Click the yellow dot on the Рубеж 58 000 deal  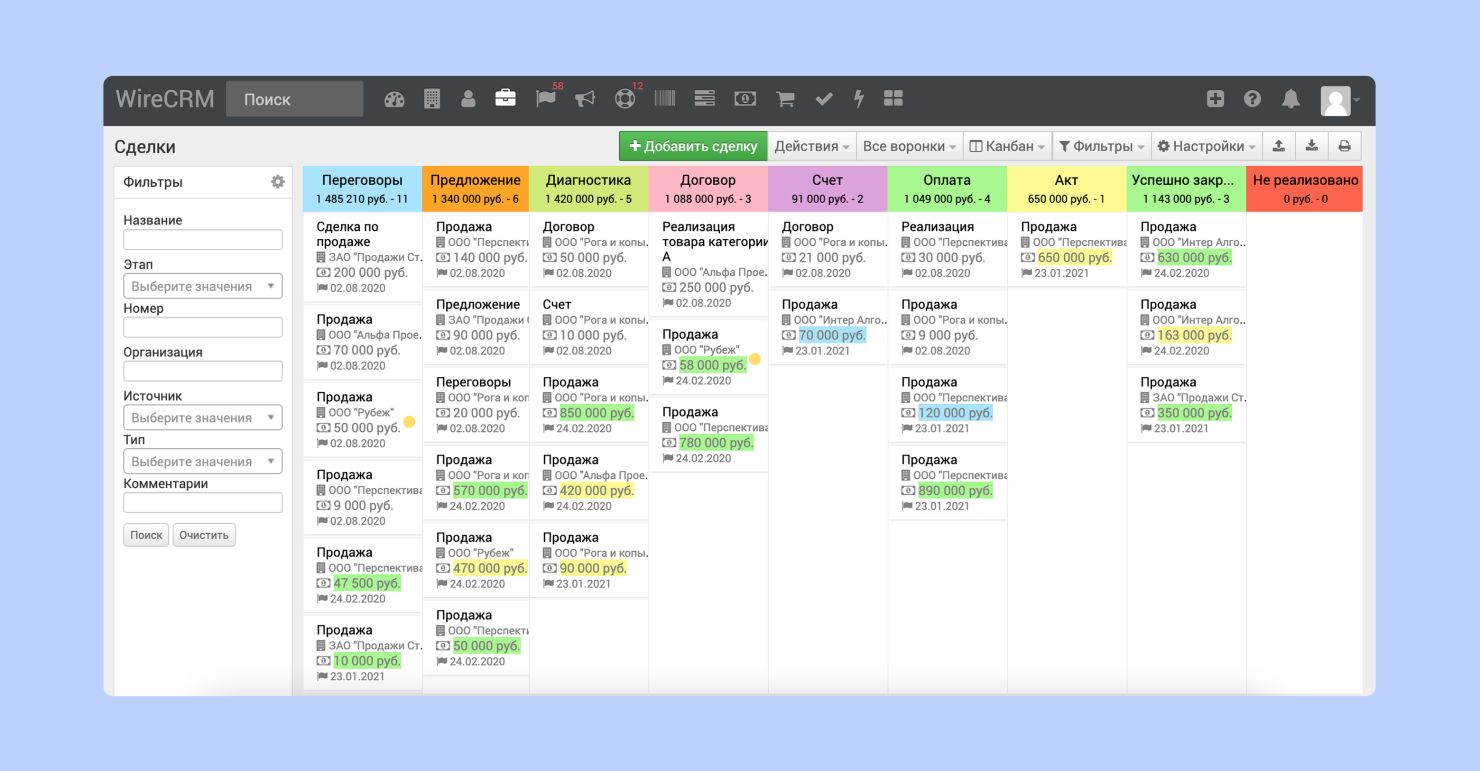pyautogui.click(x=755, y=359)
